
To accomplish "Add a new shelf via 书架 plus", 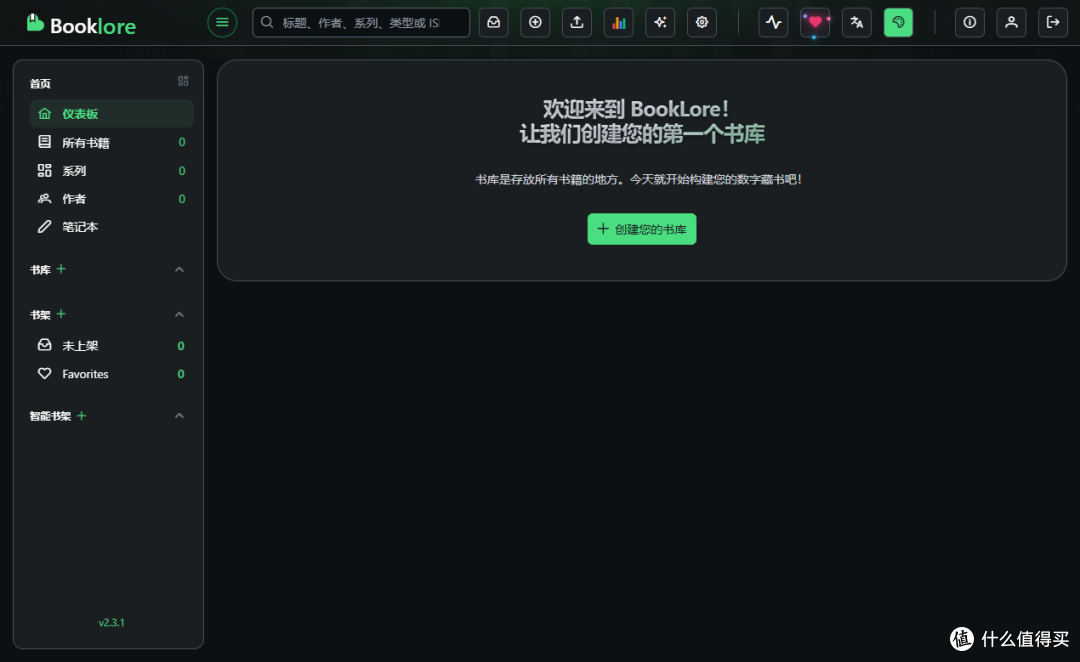I will click(x=61, y=314).
